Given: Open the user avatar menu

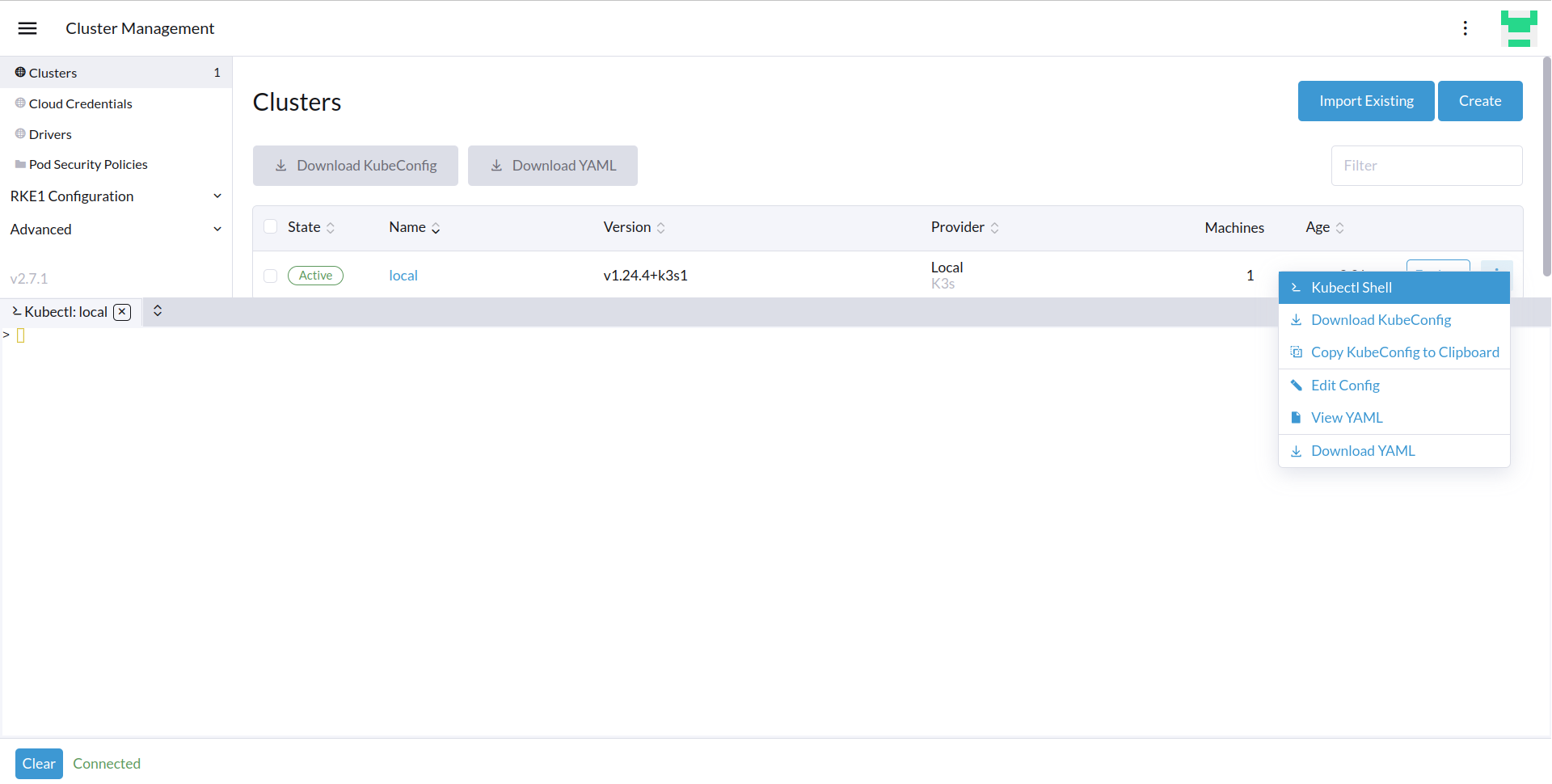Looking at the screenshot, I should 1518,28.
